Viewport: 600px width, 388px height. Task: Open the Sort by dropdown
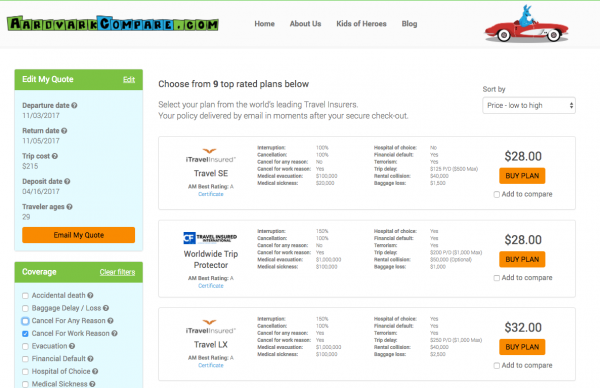point(529,106)
